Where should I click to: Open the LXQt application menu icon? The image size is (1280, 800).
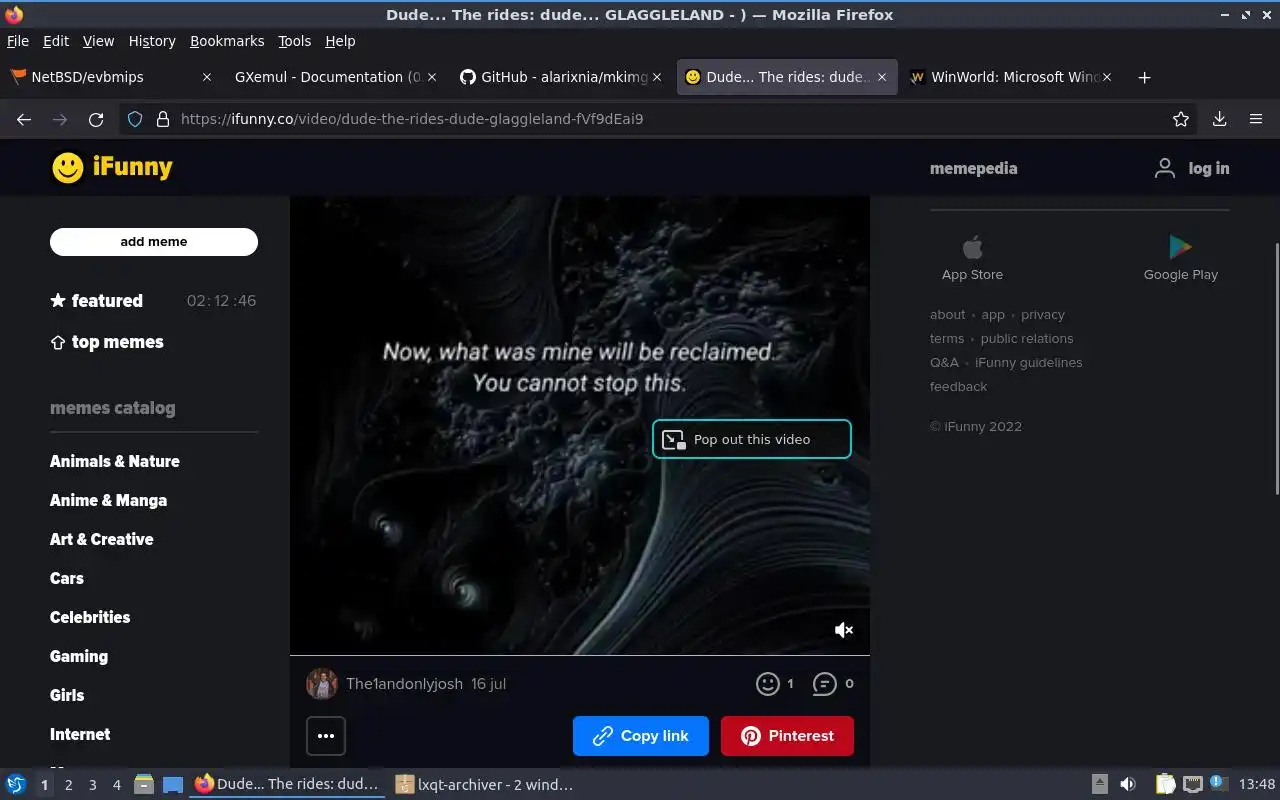pyautogui.click(x=16, y=785)
